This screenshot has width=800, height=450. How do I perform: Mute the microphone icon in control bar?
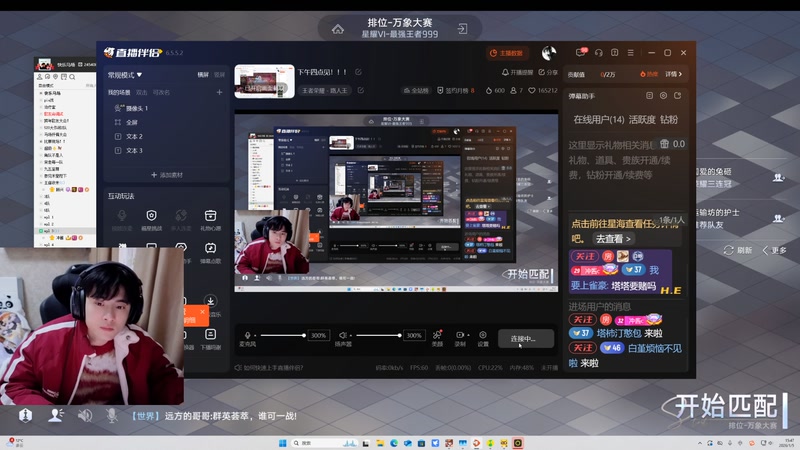[x=247, y=335]
